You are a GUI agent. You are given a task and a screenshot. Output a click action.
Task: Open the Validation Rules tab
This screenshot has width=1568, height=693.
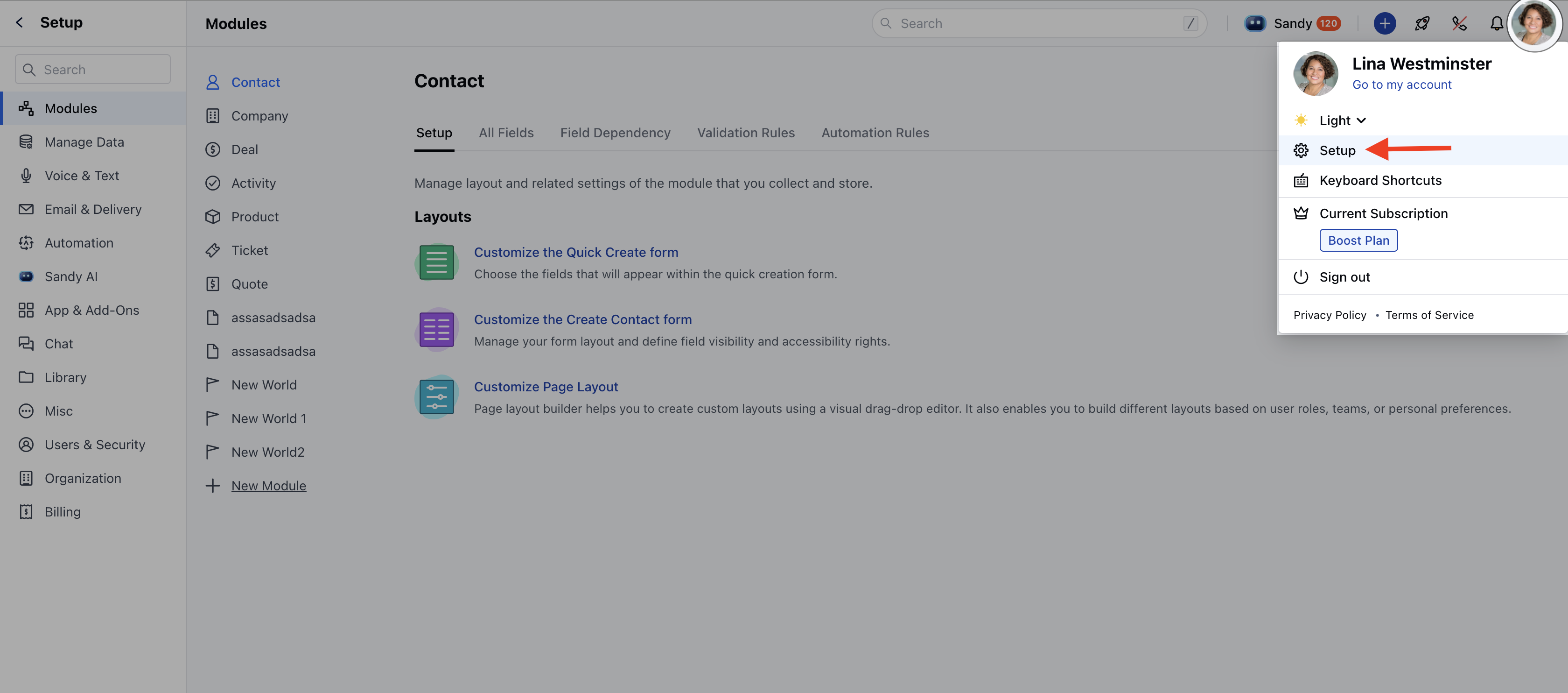[x=746, y=133]
